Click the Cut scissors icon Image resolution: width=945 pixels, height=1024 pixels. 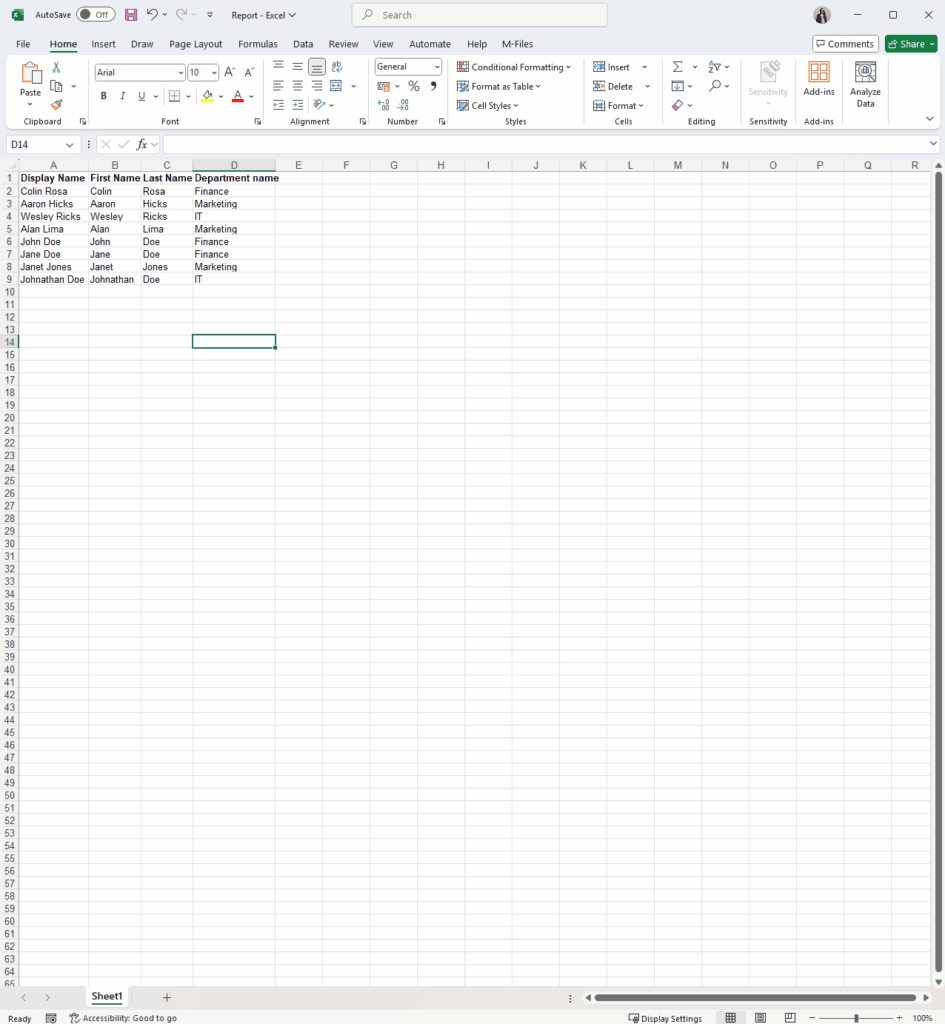[x=56, y=67]
